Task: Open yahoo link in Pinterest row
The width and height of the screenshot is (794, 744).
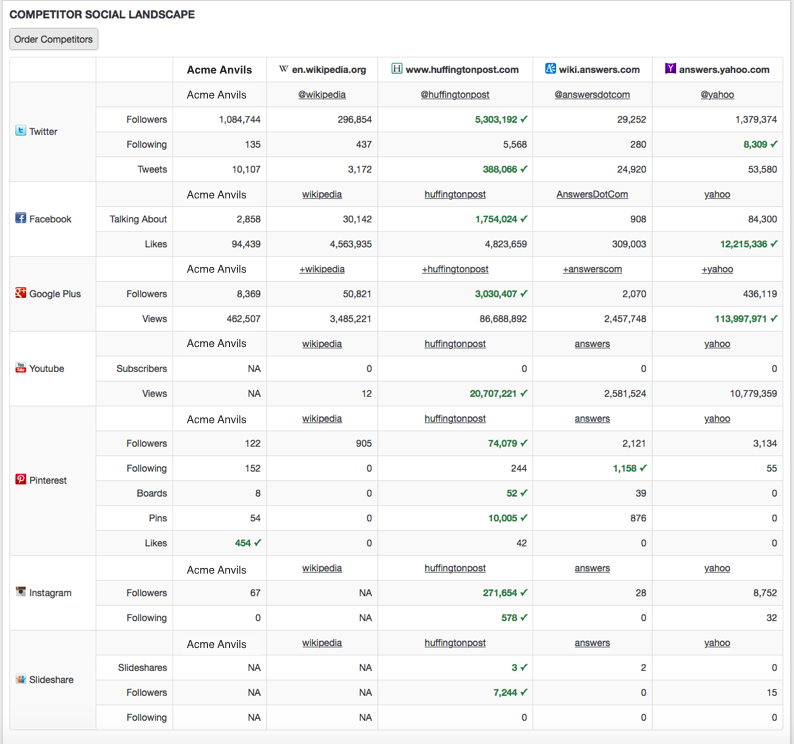Action: 718,419
